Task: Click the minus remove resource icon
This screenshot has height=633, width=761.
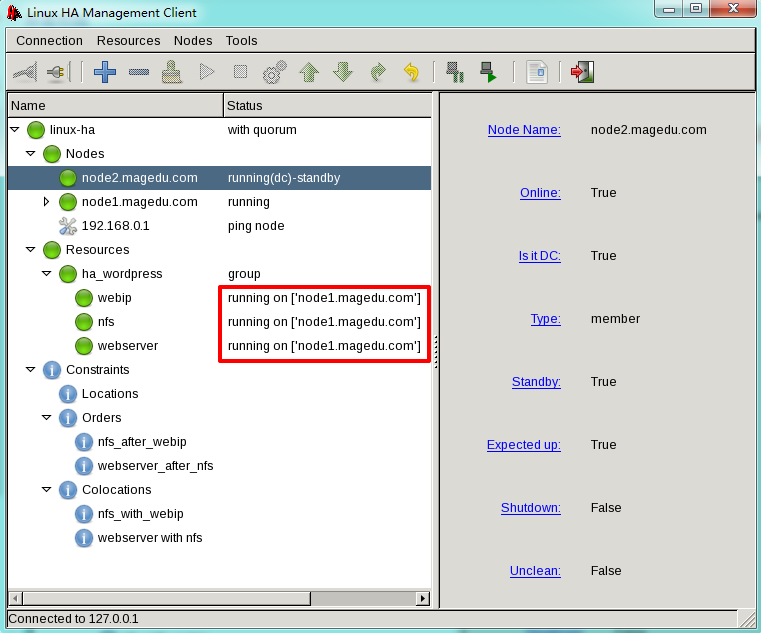Action: pyautogui.click(x=139, y=72)
